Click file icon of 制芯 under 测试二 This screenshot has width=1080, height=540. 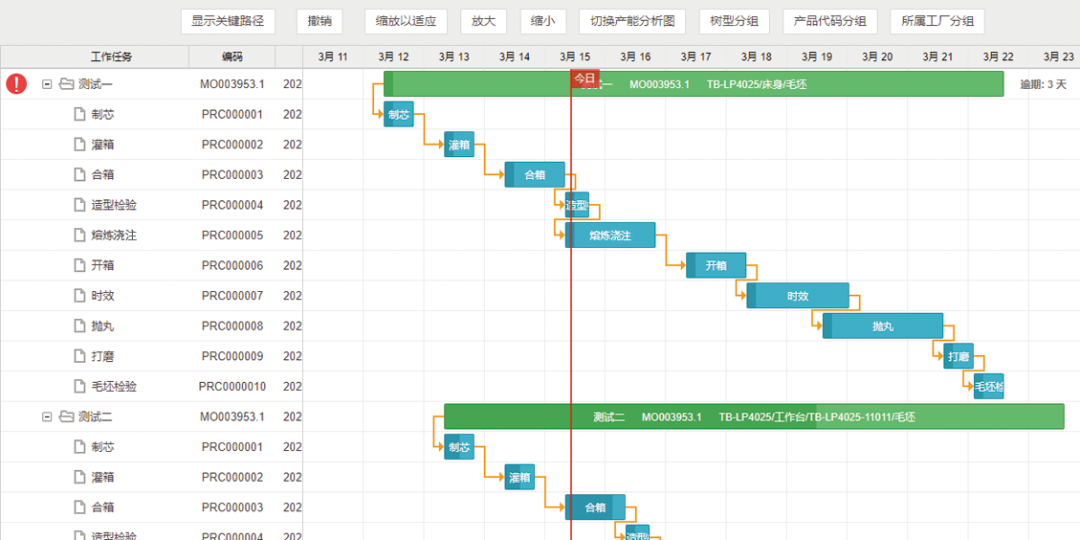click(x=79, y=448)
